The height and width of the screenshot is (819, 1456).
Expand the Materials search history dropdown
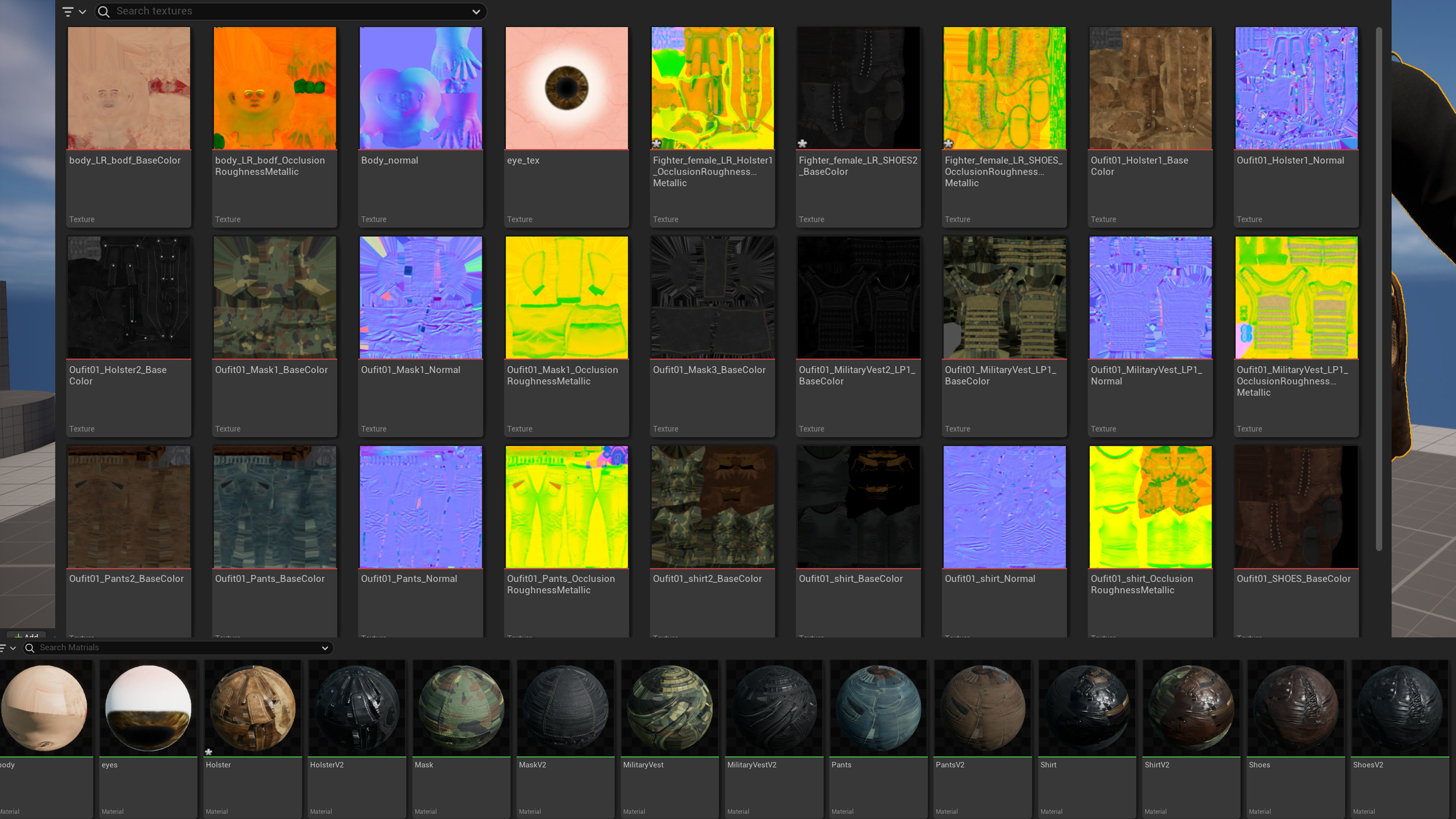[x=325, y=648]
